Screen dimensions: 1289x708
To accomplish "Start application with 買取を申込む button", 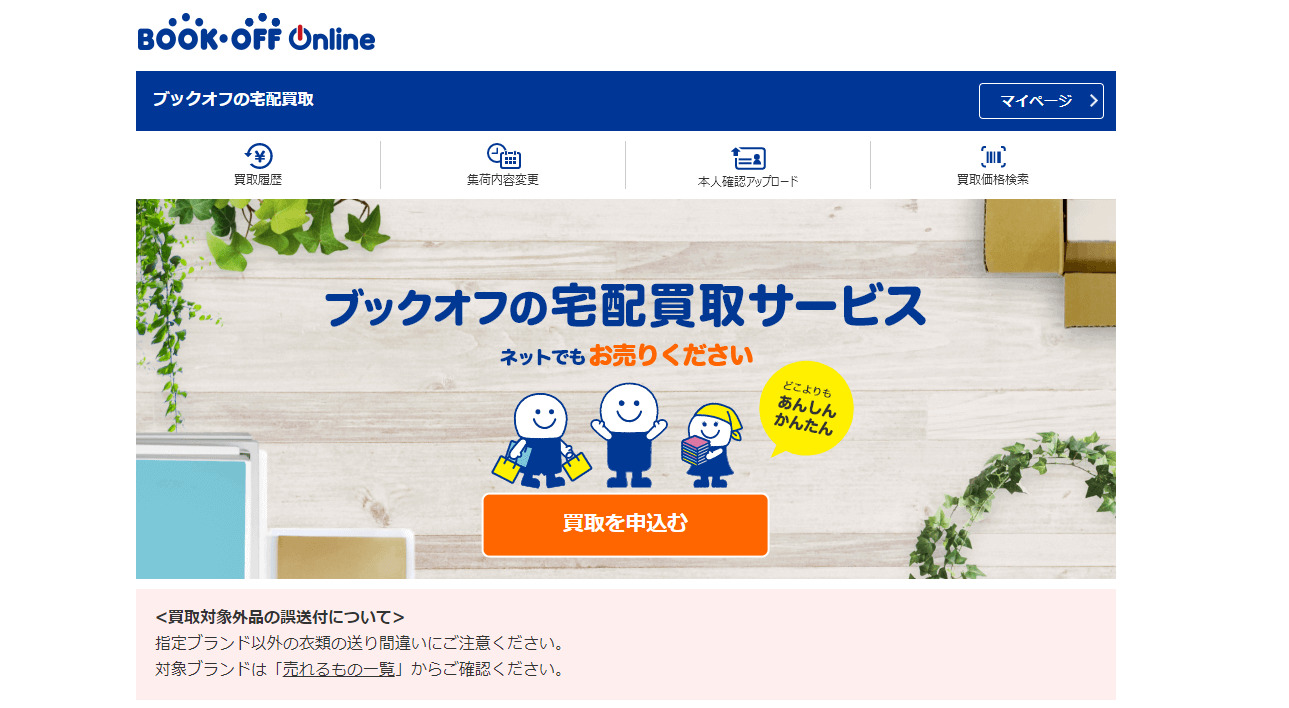I will (625, 525).
